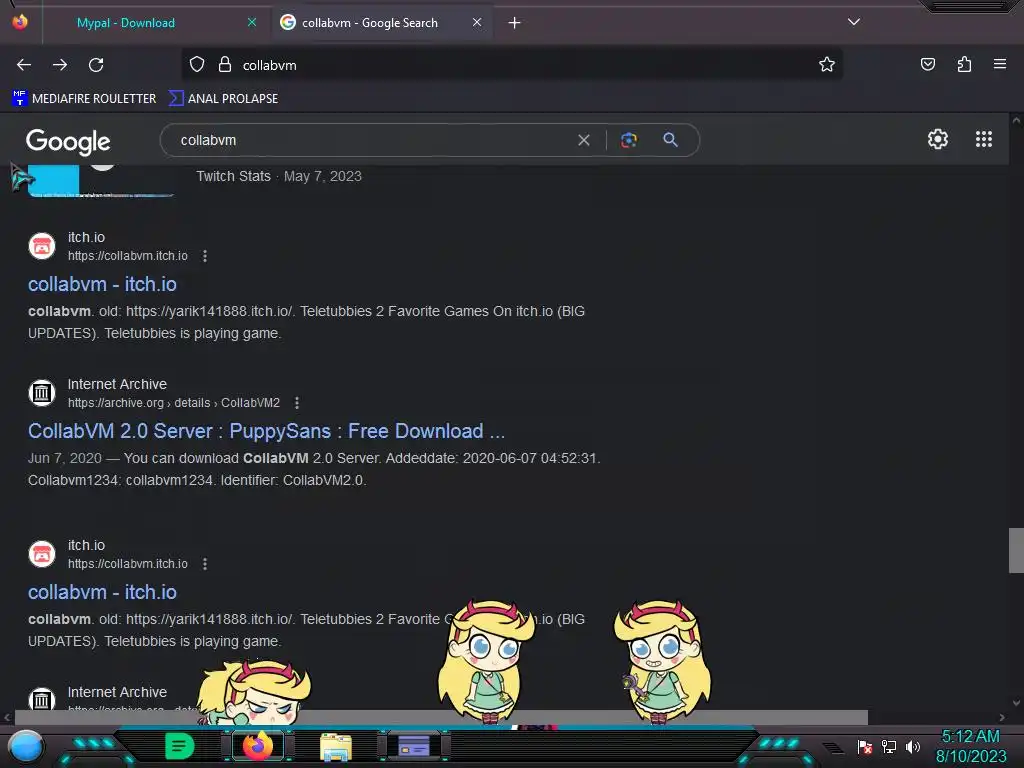
Task: Reload the current page
Action: [x=96, y=65]
